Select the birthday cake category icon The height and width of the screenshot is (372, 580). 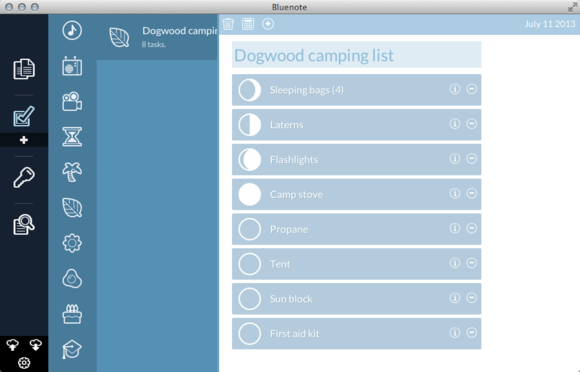(x=72, y=314)
